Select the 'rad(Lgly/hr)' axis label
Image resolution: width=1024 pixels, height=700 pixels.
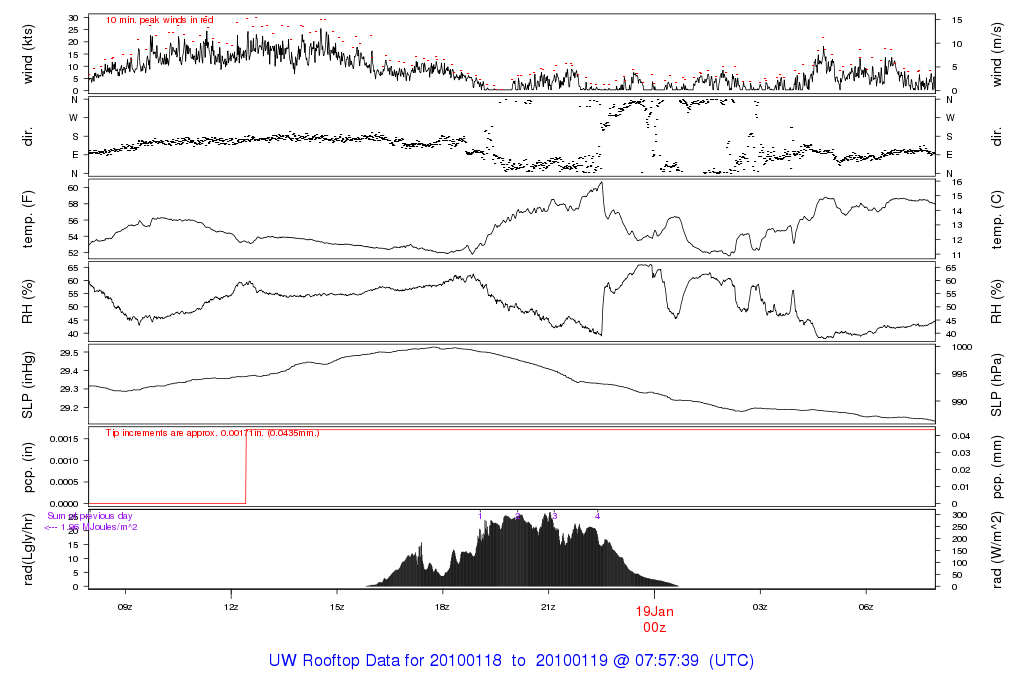[27, 549]
